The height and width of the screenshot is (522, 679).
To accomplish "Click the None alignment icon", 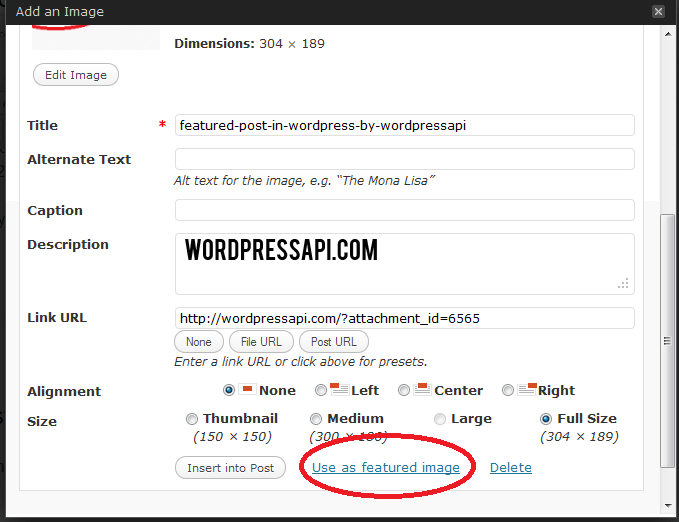I will 248,389.
